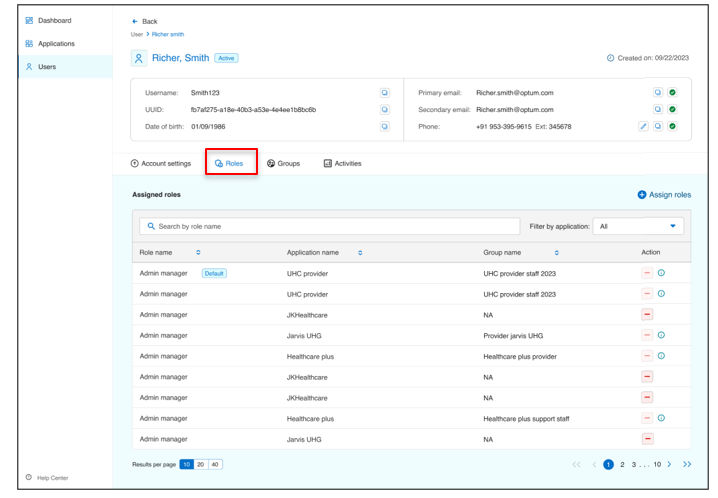Screen dimensions: 718x498
Task: Copy the Secondary email address
Action: pyautogui.click(x=658, y=109)
